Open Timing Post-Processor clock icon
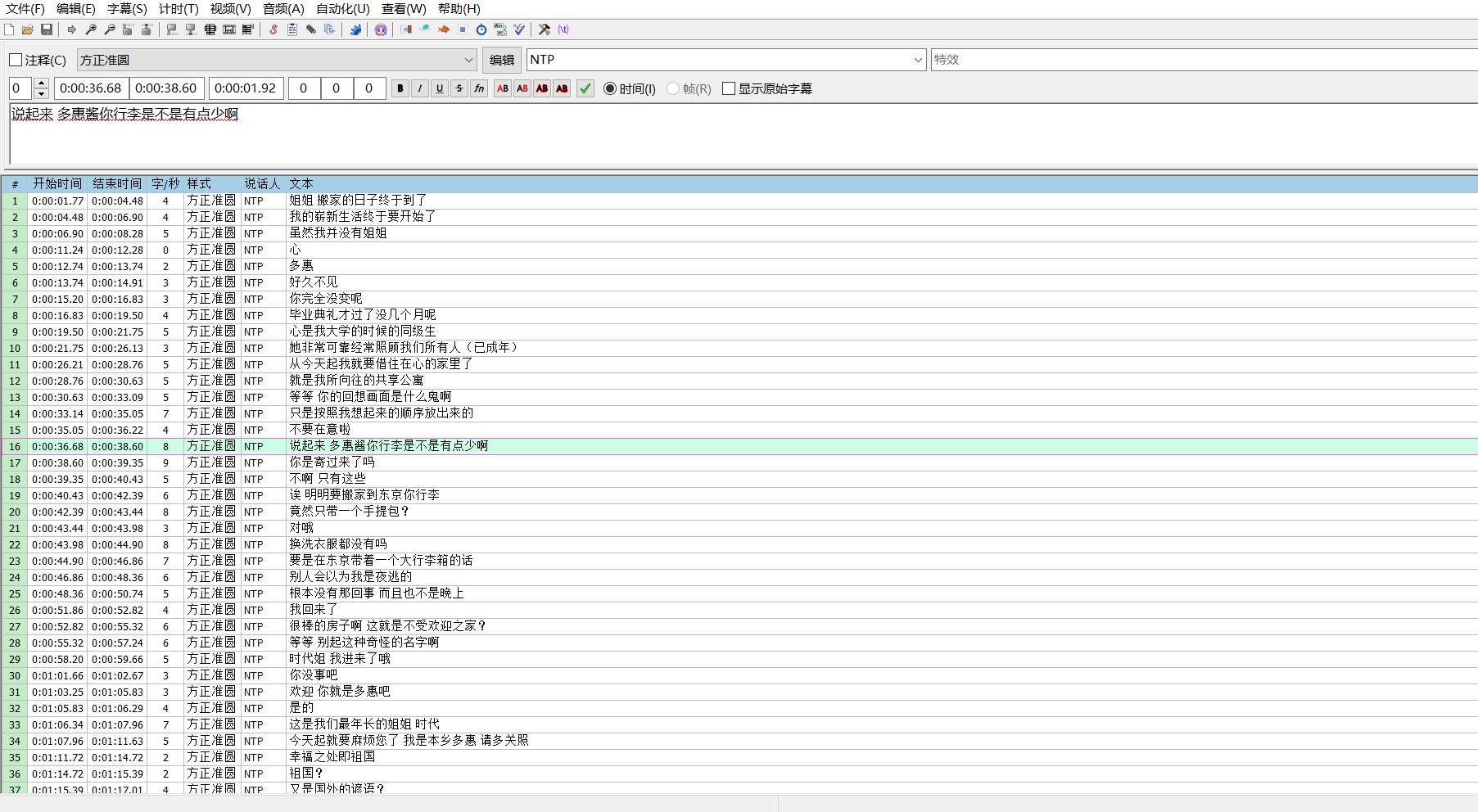The image size is (1478, 812). pos(481,29)
